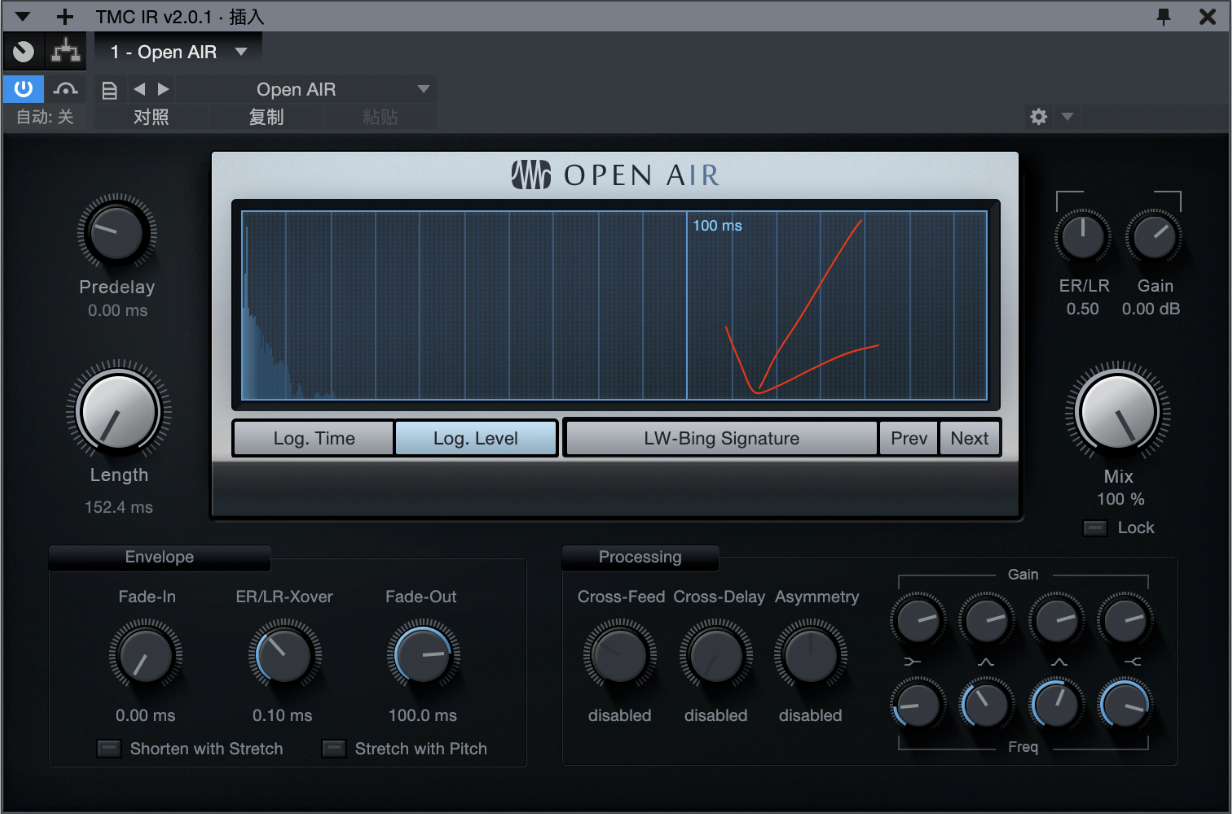Click the Envelope section header
Image resolution: width=1232 pixels, height=814 pixels.
(159, 557)
